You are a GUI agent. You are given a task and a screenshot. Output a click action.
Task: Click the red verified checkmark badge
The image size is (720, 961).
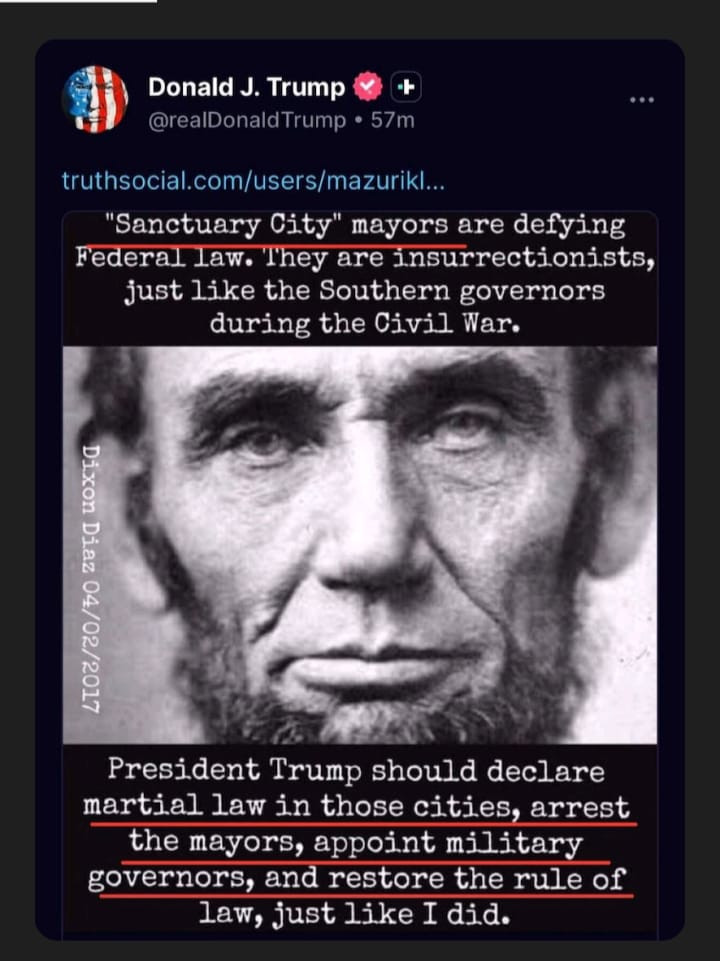[x=368, y=87]
